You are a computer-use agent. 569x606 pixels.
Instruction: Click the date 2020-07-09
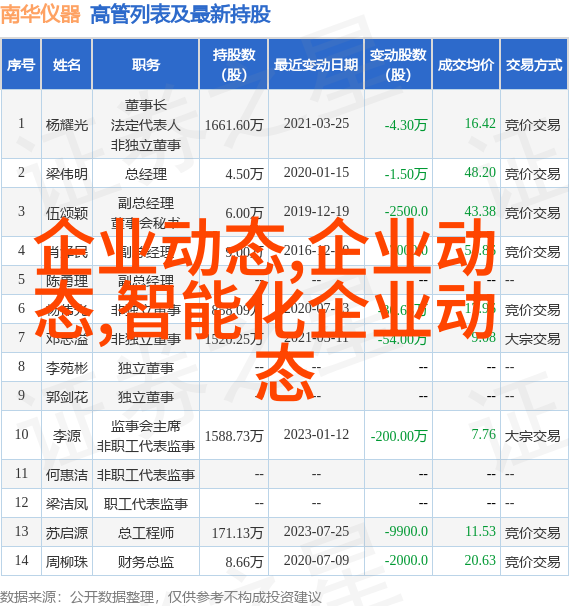pyautogui.click(x=316, y=560)
